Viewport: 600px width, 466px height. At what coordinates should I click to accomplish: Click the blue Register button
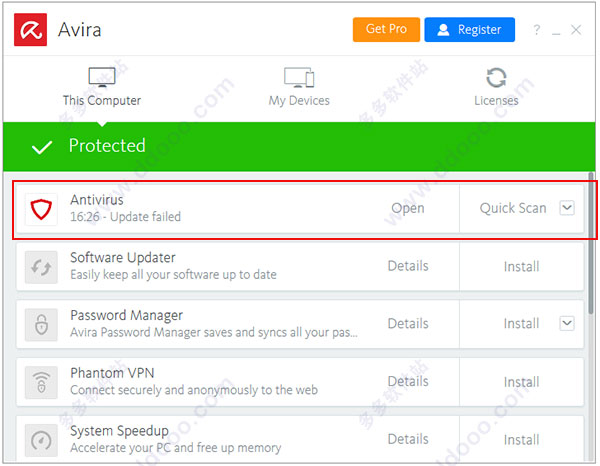click(x=470, y=29)
